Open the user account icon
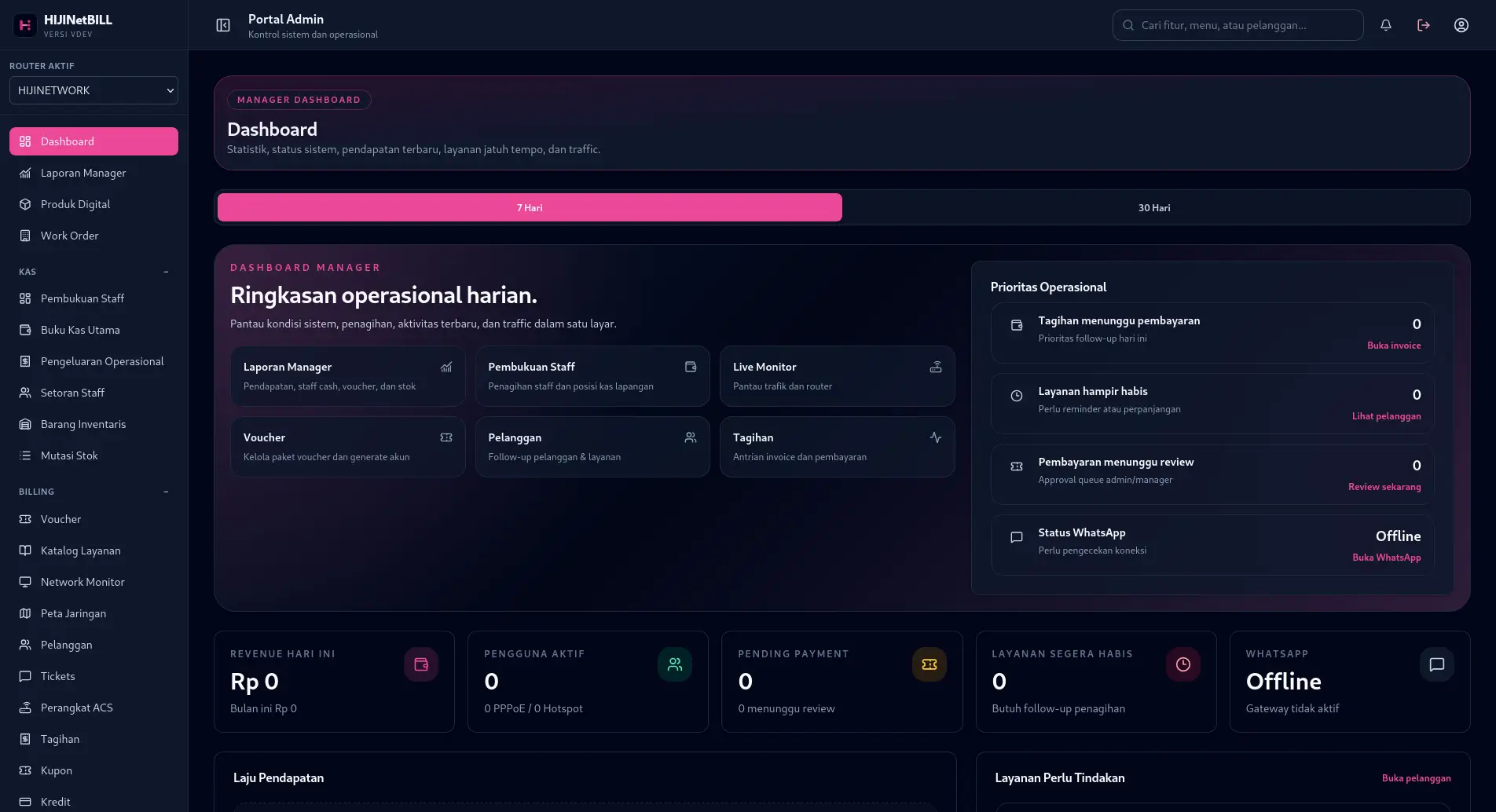Screen dimensions: 1496x812 click(x=1461, y=24)
